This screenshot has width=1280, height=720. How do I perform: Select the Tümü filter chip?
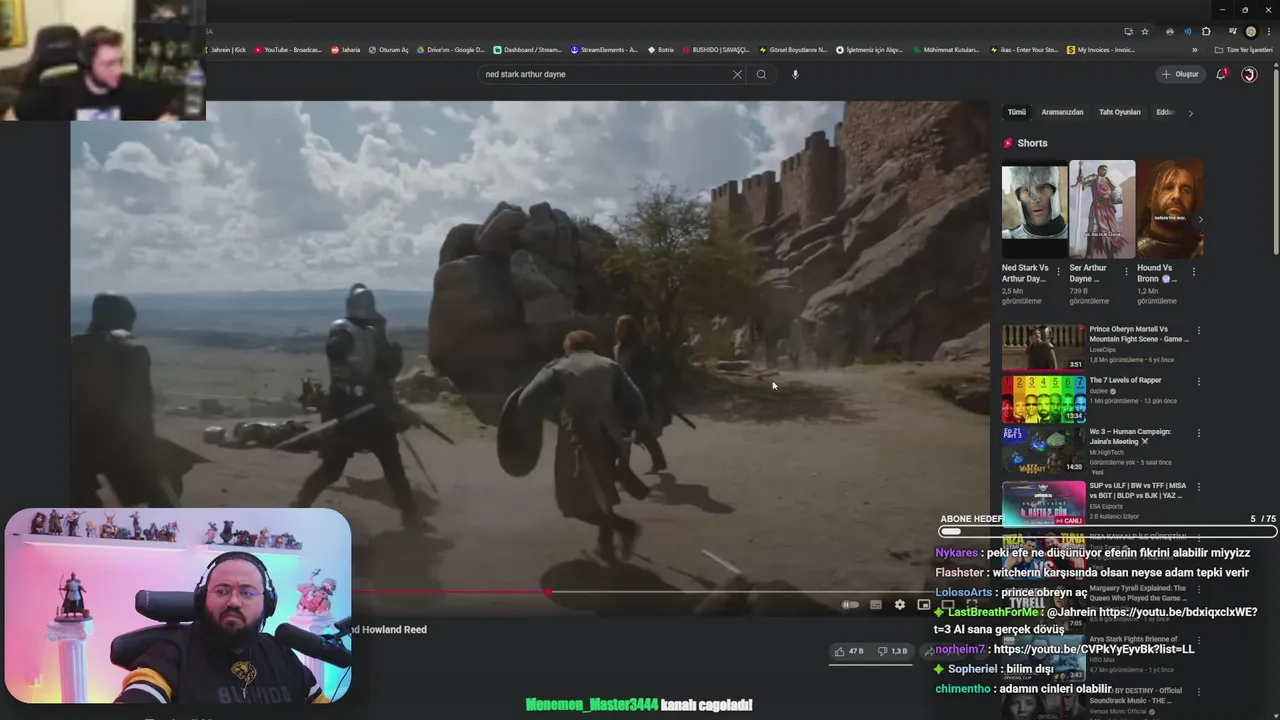[1017, 112]
